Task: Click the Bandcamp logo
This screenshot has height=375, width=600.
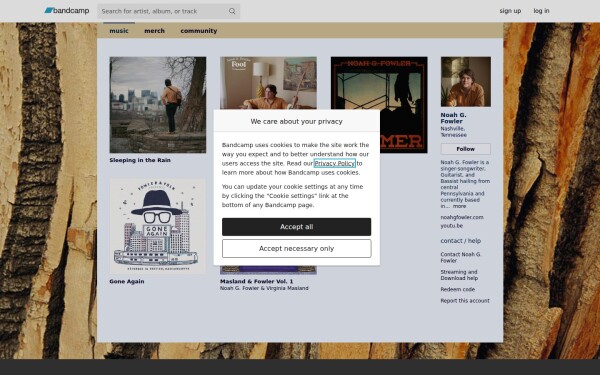Action: [67, 11]
